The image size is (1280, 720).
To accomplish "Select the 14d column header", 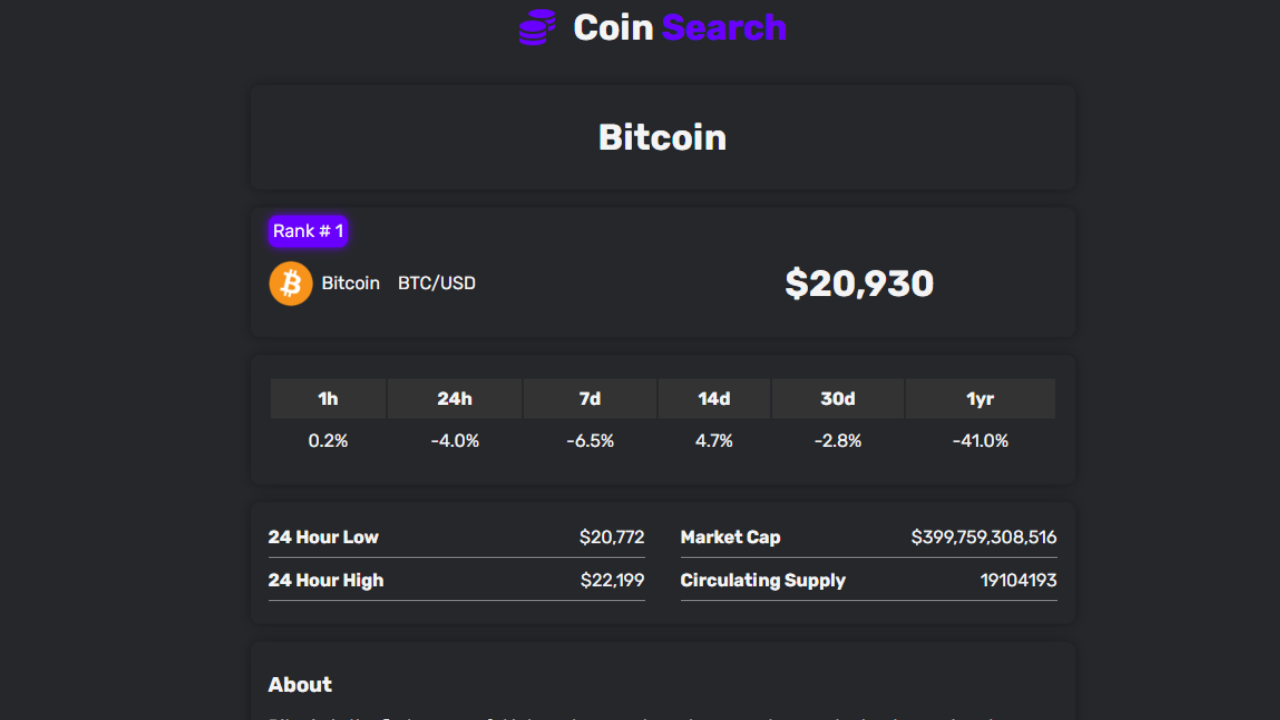I will coord(714,399).
